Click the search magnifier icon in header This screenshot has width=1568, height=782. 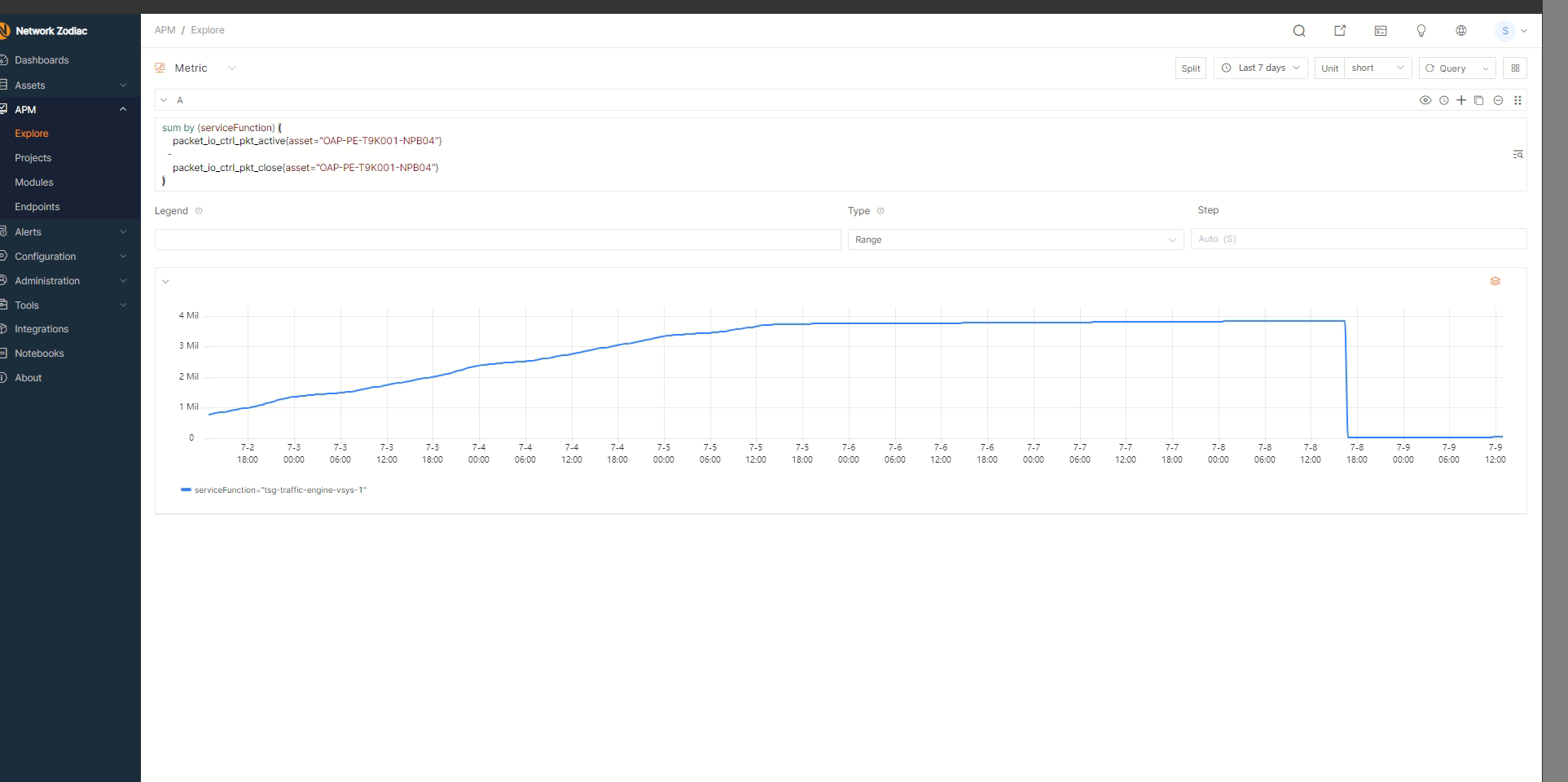pos(1299,31)
